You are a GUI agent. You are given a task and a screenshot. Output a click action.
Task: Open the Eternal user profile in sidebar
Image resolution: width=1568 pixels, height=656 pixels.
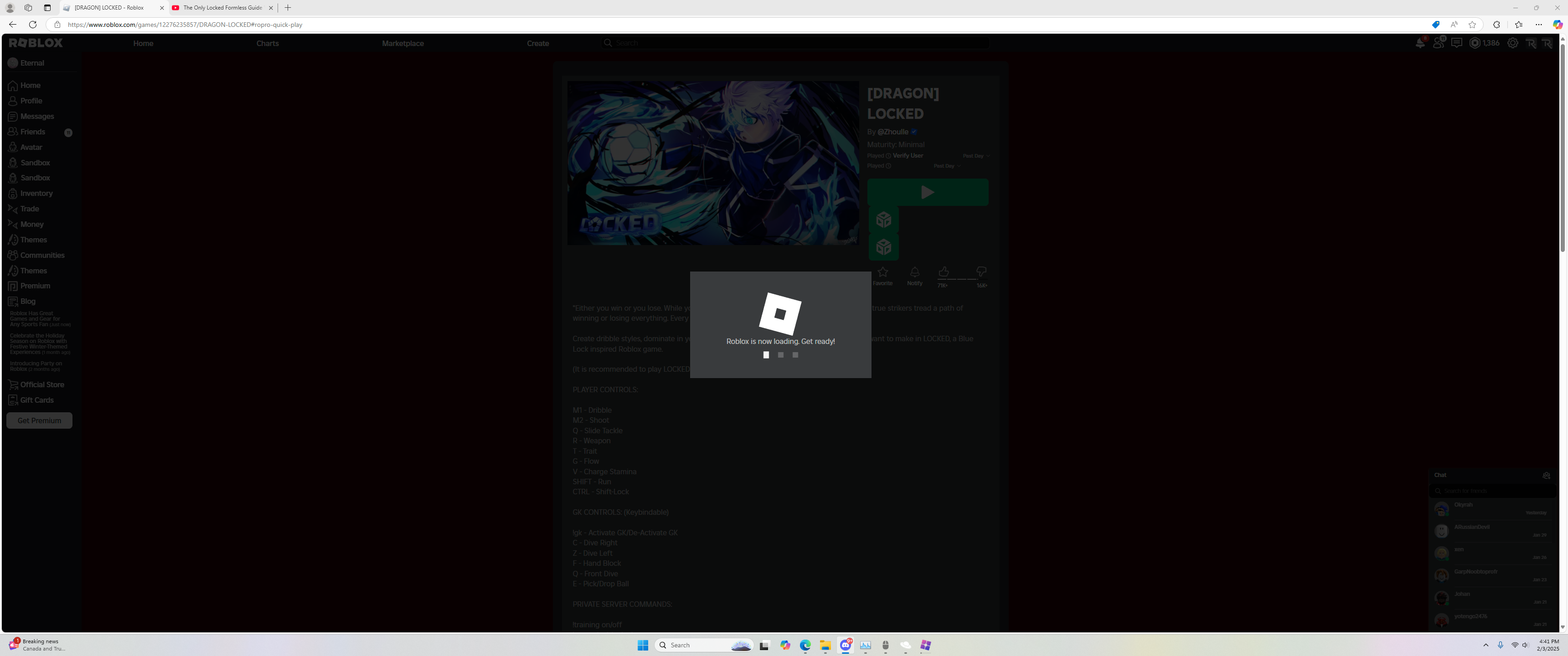click(26, 63)
